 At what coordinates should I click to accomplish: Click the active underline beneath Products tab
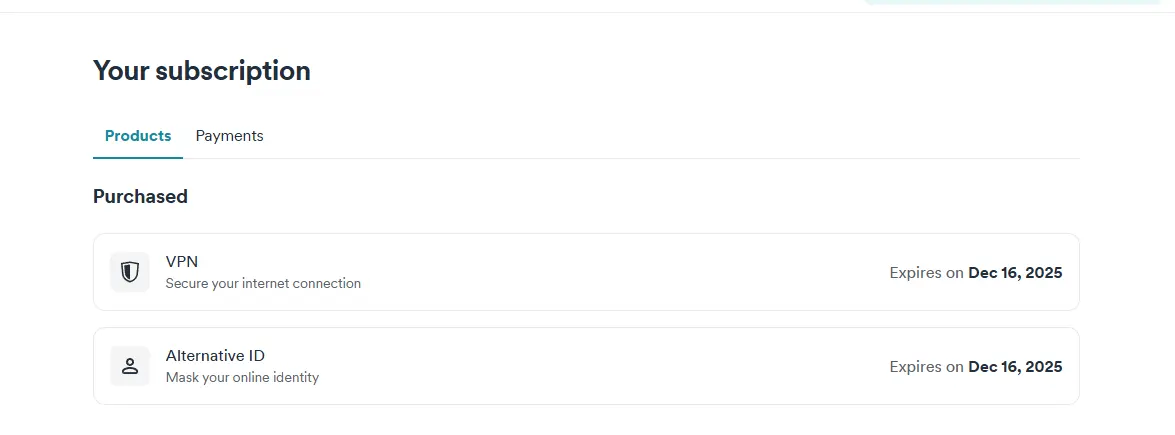coord(138,158)
